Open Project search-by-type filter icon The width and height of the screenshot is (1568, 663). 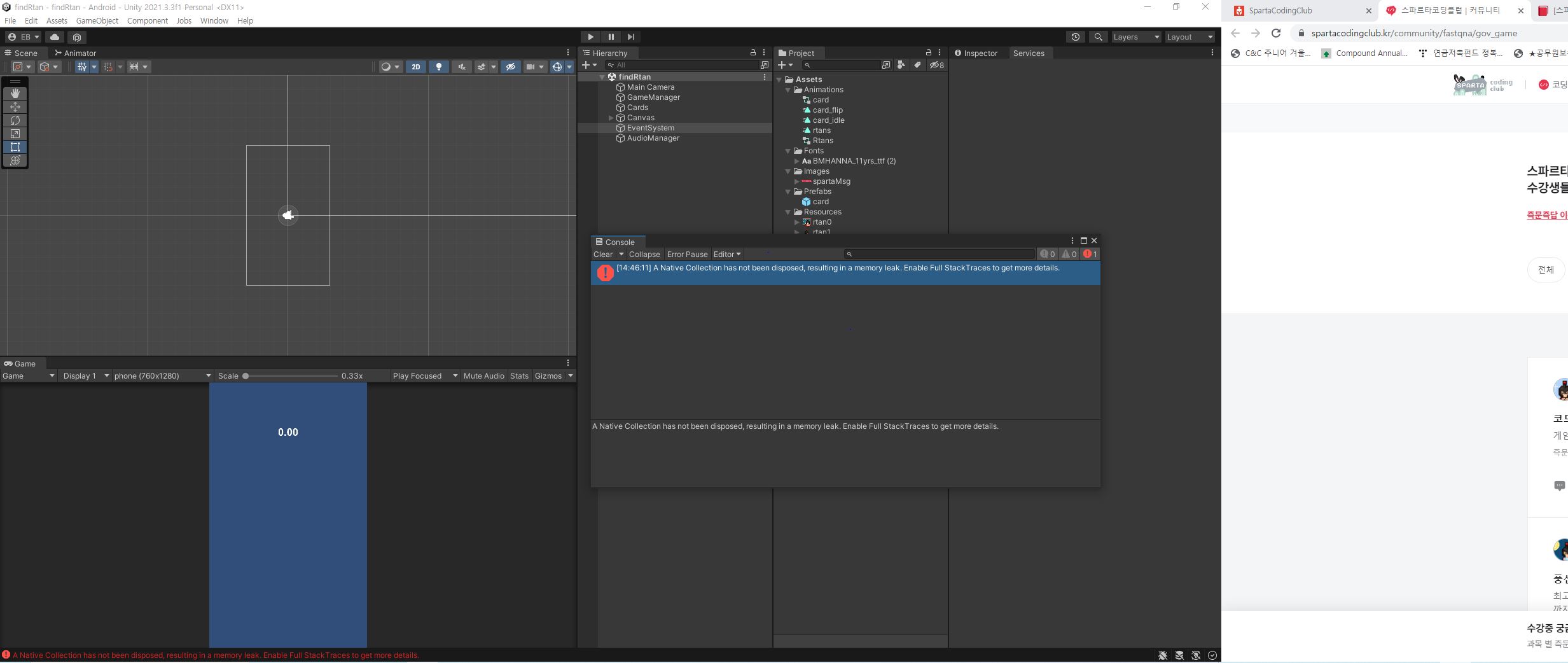pyautogui.click(x=901, y=65)
